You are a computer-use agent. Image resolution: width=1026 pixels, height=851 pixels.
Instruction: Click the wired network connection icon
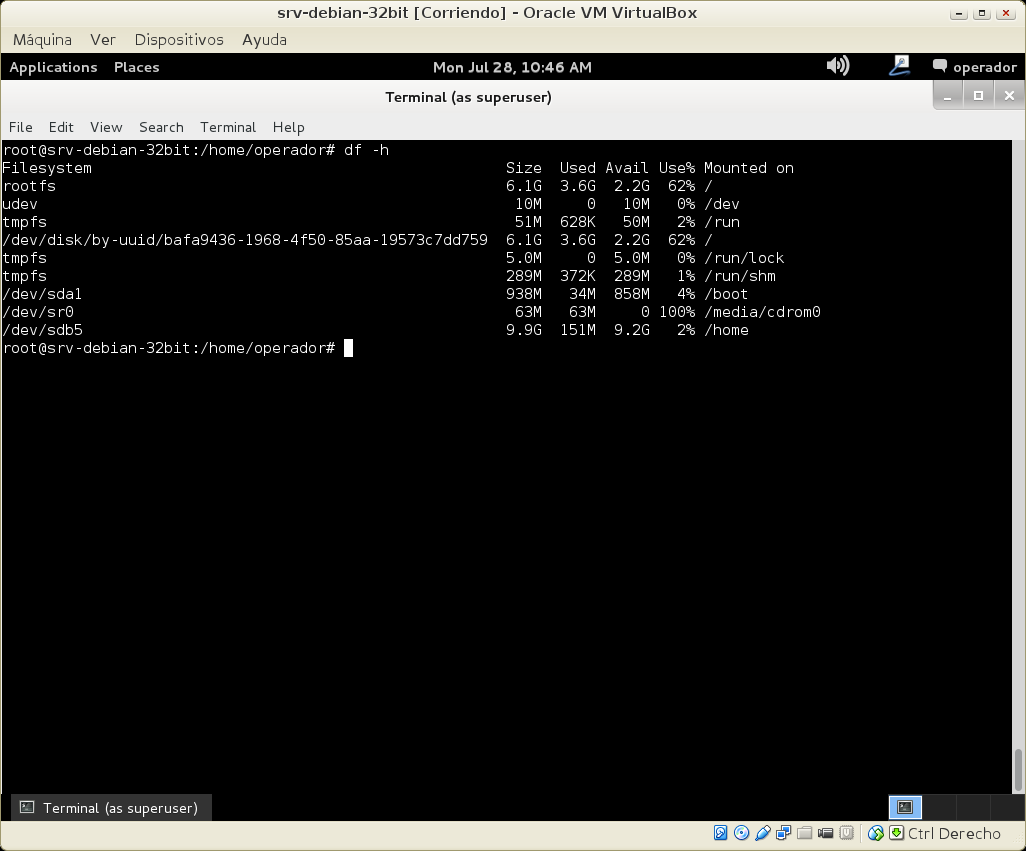click(x=900, y=66)
